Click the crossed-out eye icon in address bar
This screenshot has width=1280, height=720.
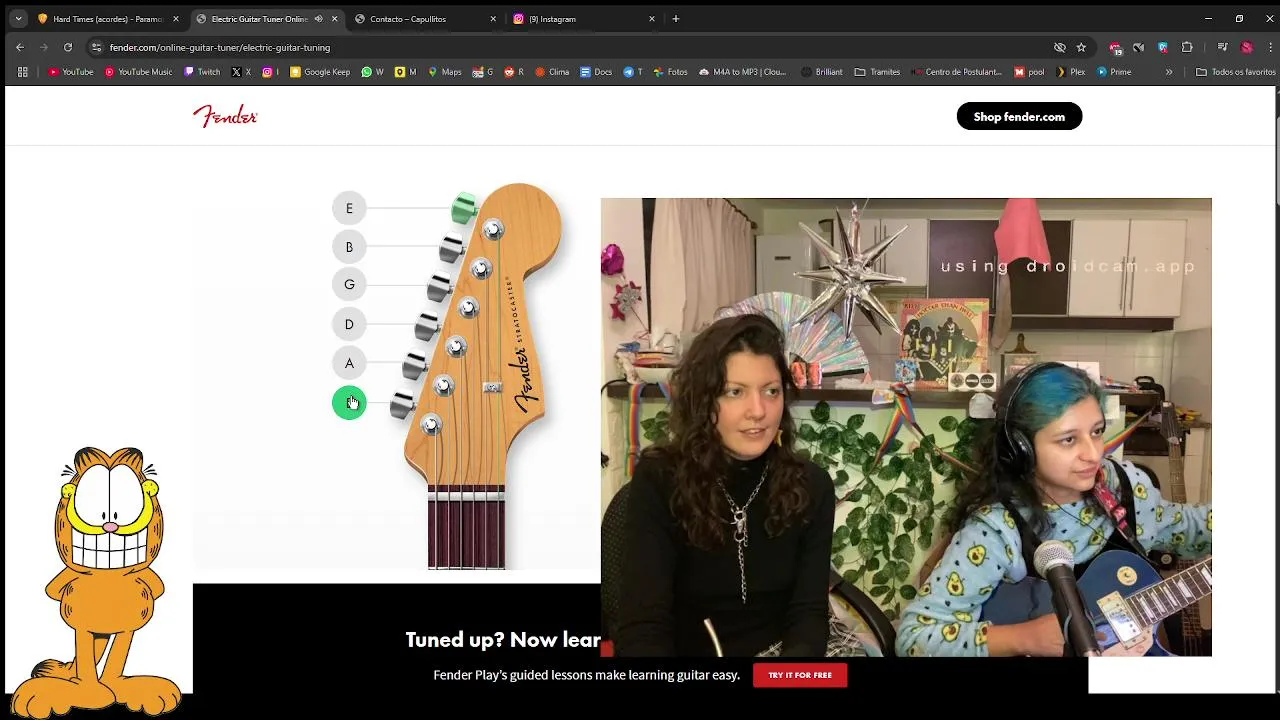[1060, 47]
